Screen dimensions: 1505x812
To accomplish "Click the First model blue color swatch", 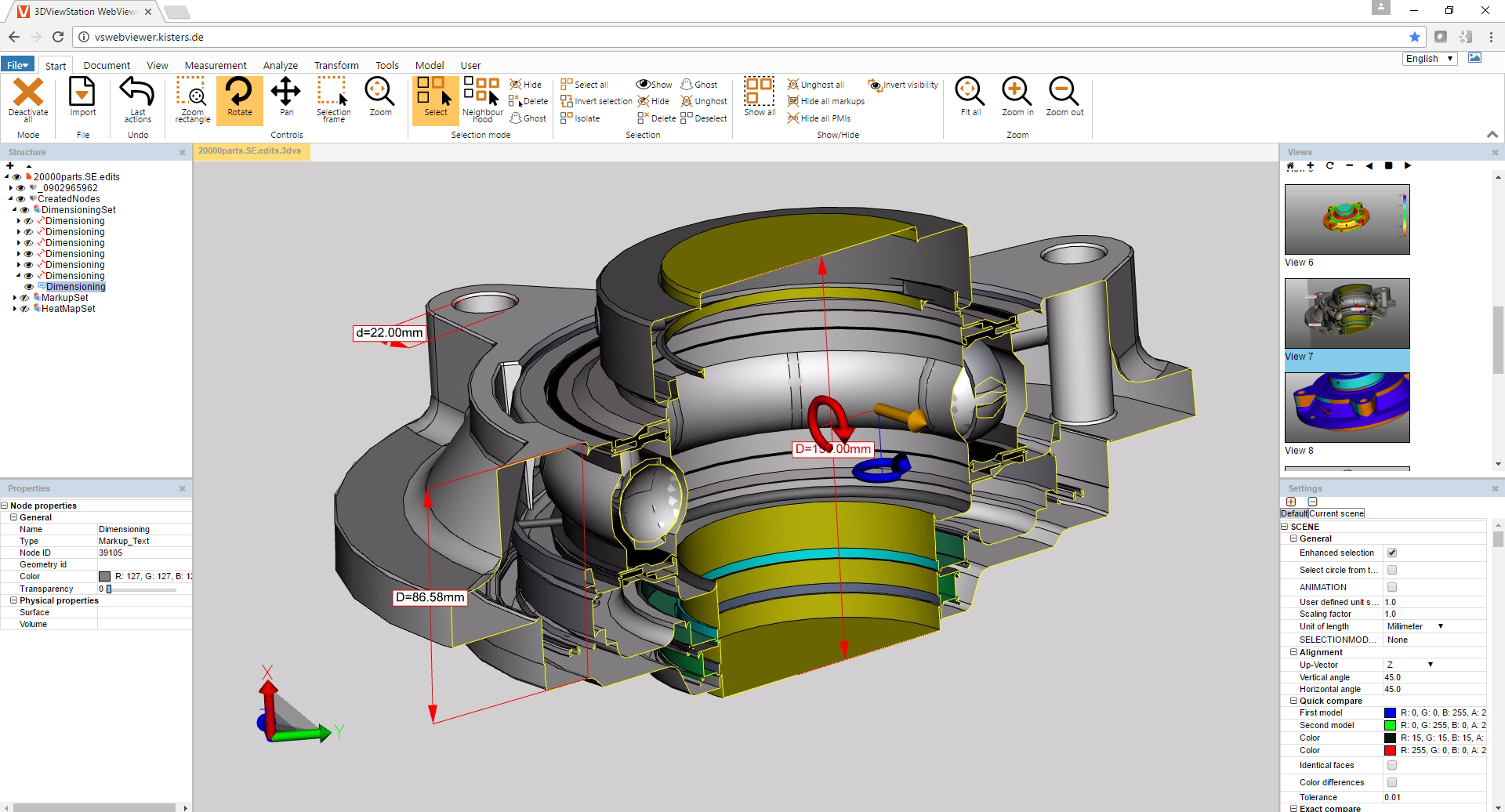I will point(1390,712).
